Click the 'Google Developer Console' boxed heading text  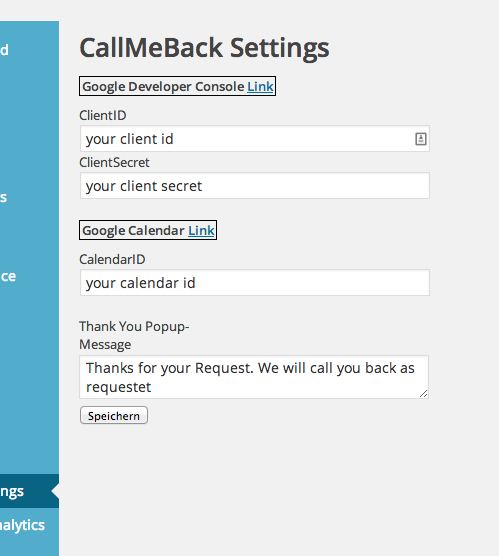coord(163,87)
